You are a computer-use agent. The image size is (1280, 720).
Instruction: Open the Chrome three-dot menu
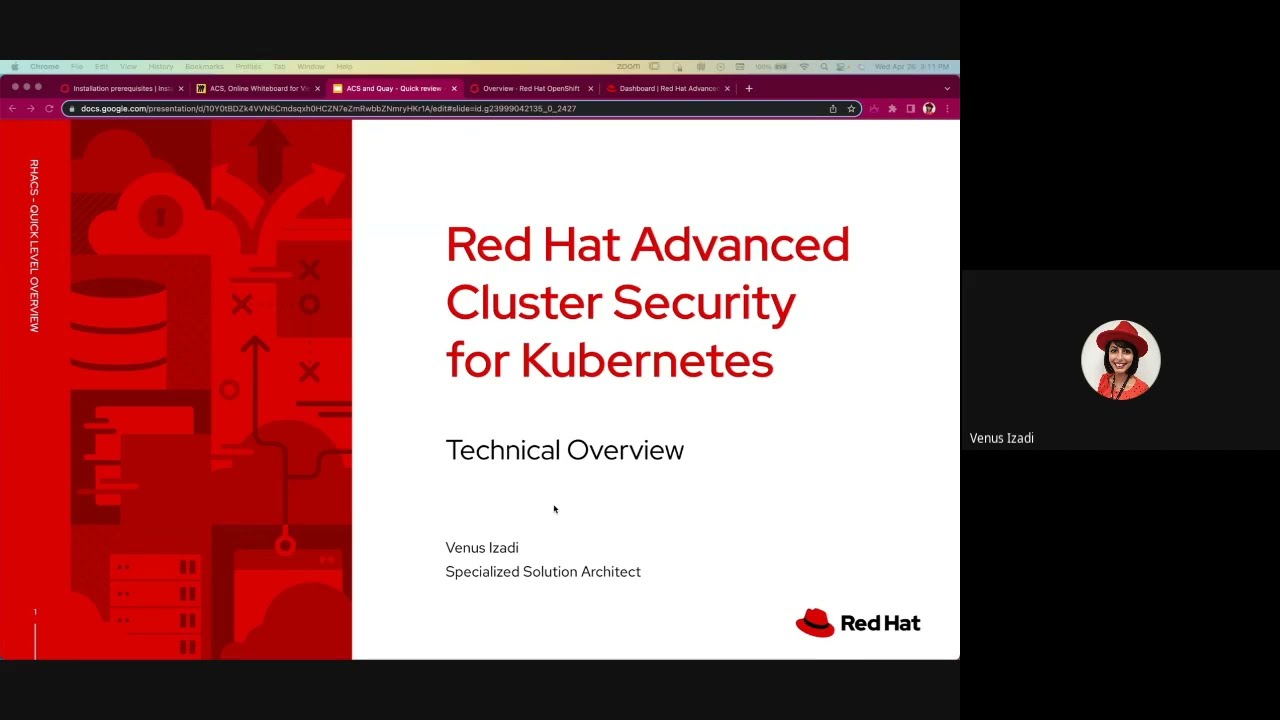pos(947,108)
